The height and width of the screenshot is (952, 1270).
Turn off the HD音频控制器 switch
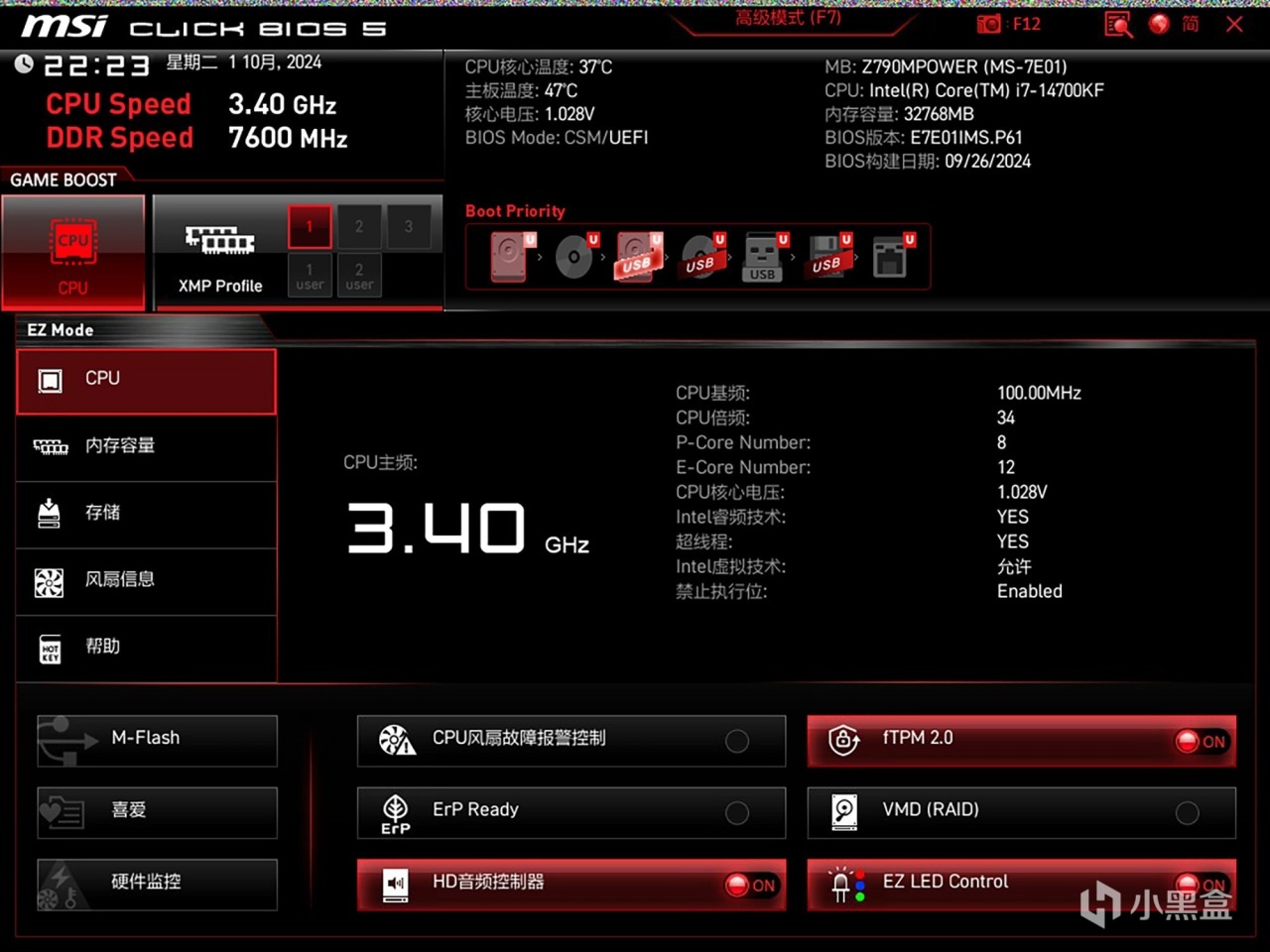point(751,886)
